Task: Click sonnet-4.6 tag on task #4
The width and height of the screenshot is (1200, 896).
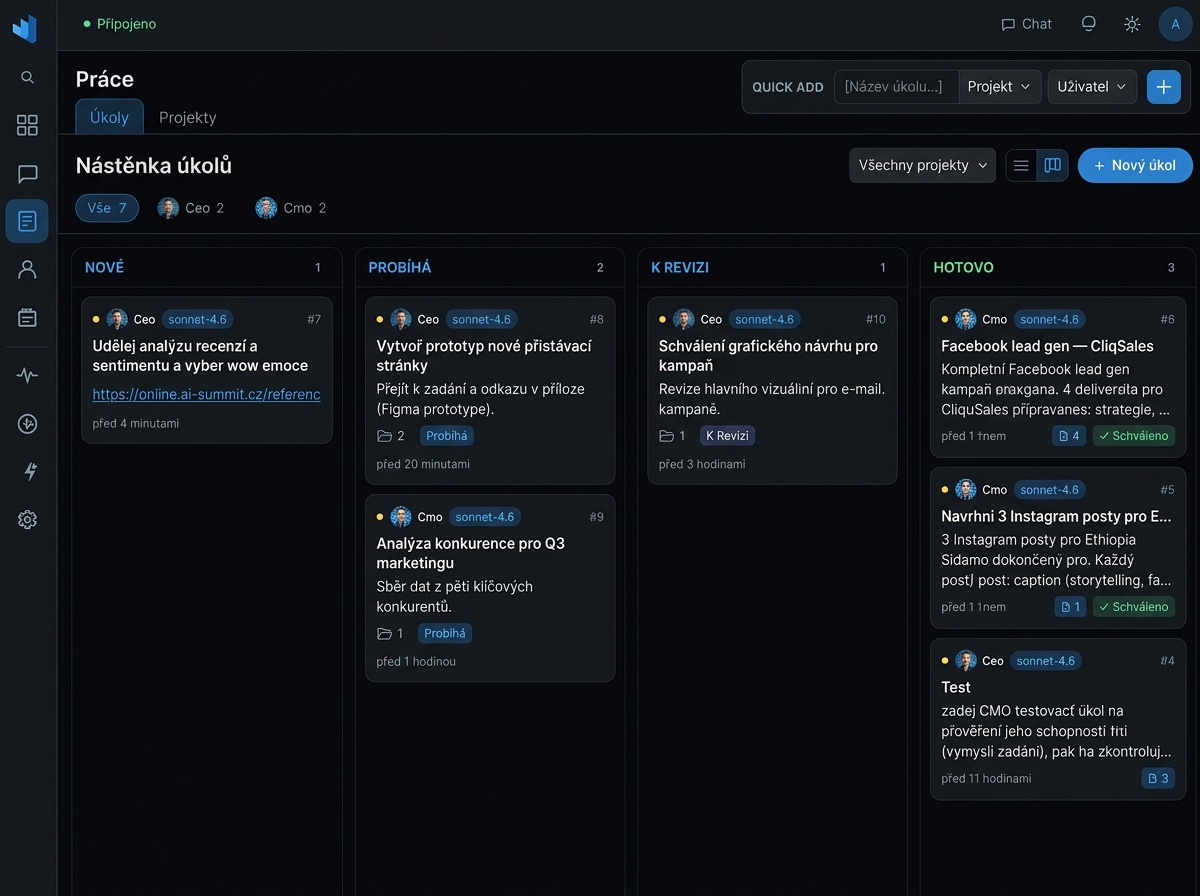Action: point(1046,661)
